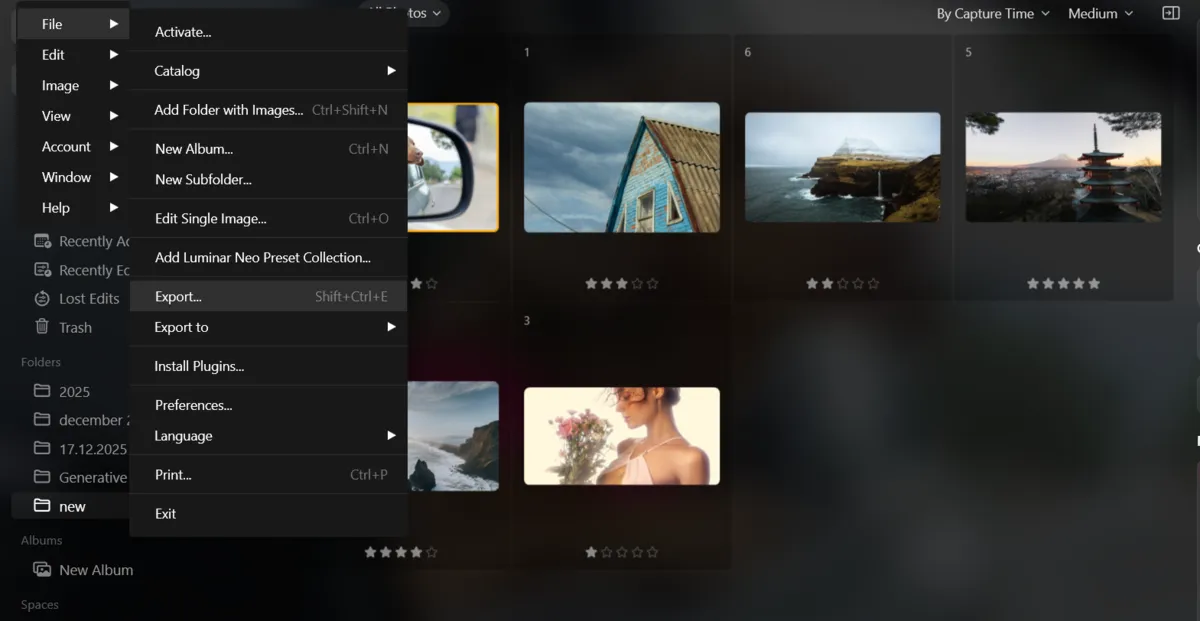This screenshot has width=1200, height=621.
Task: Click the Lost Edits clock icon
Action: pos(44,298)
